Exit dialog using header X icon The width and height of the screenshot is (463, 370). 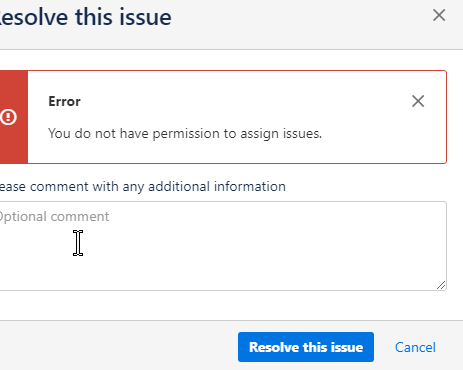point(439,15)
